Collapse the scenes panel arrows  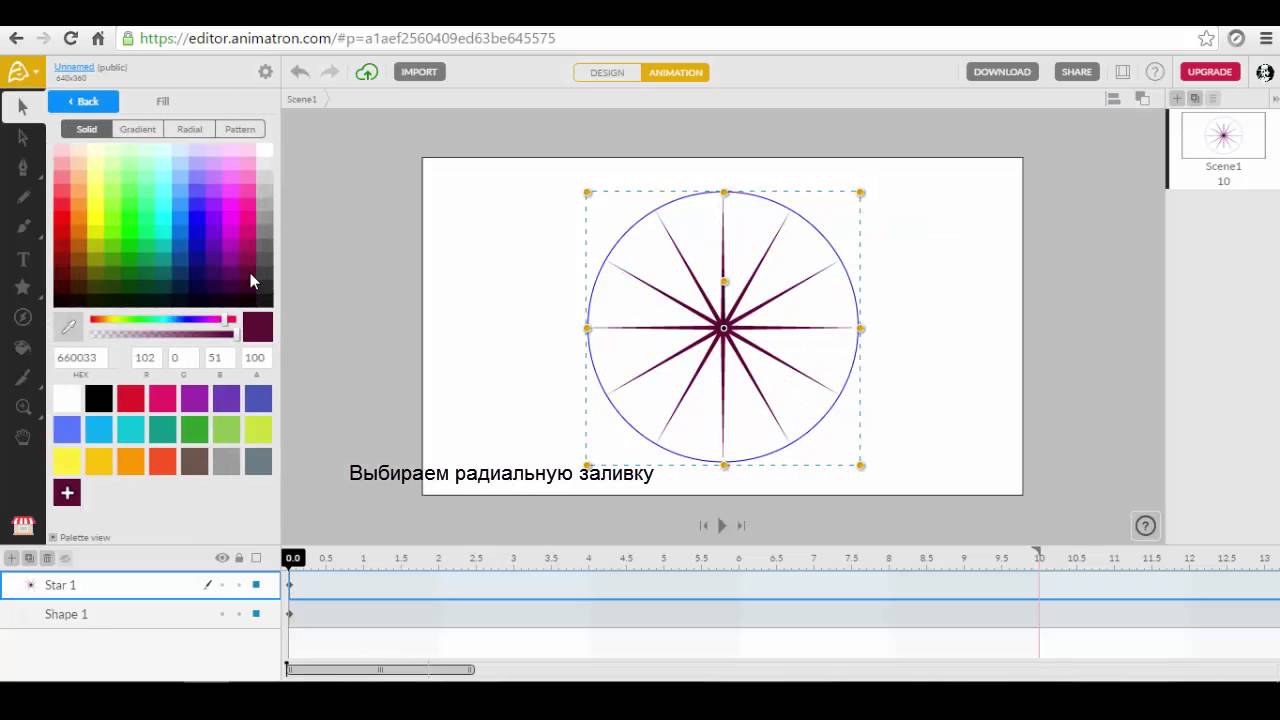[1275, 98]
